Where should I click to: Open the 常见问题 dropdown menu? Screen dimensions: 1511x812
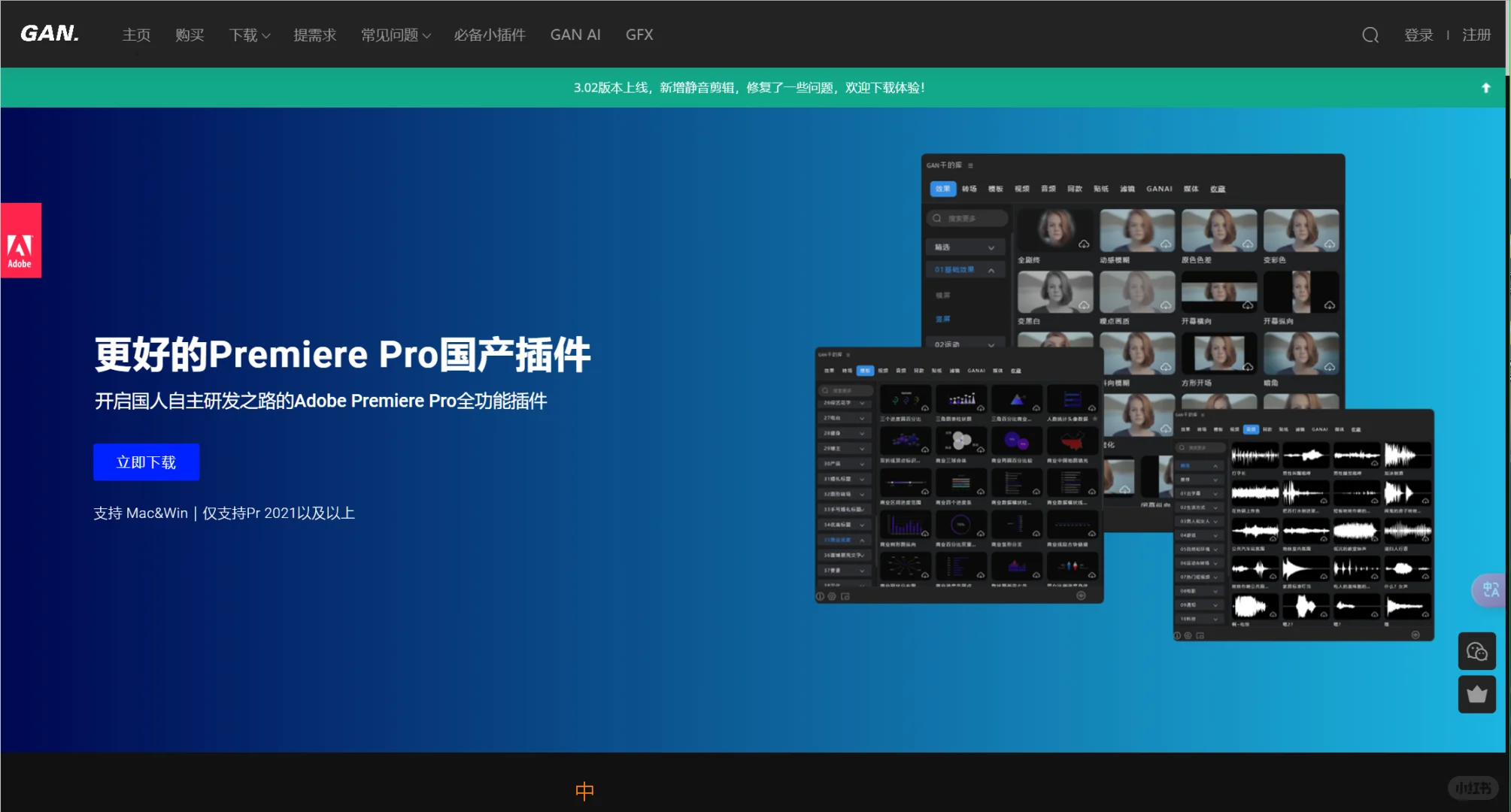click(x=395, y=35)
